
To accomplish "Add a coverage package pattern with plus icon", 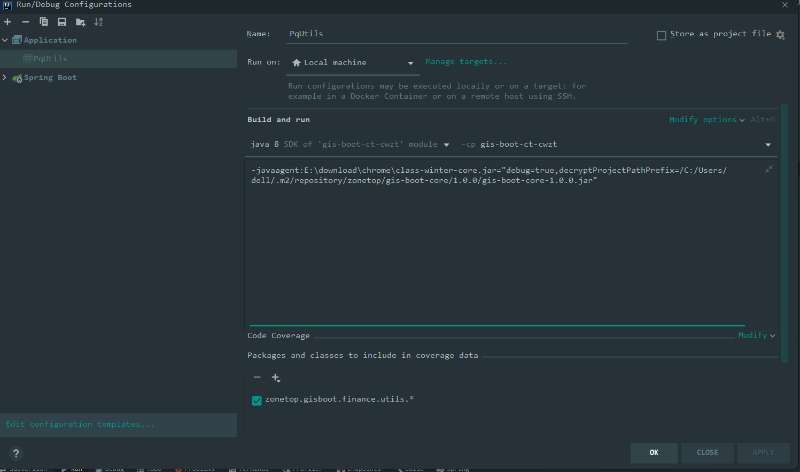I will [276, 377].
